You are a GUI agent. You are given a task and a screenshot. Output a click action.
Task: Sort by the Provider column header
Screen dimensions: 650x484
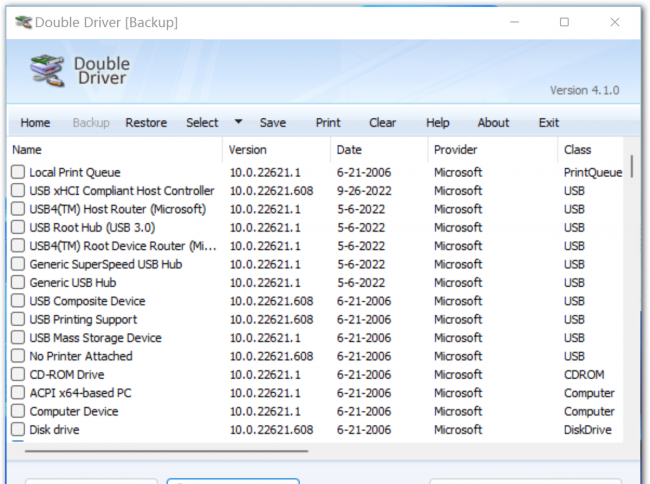point(492,150)
